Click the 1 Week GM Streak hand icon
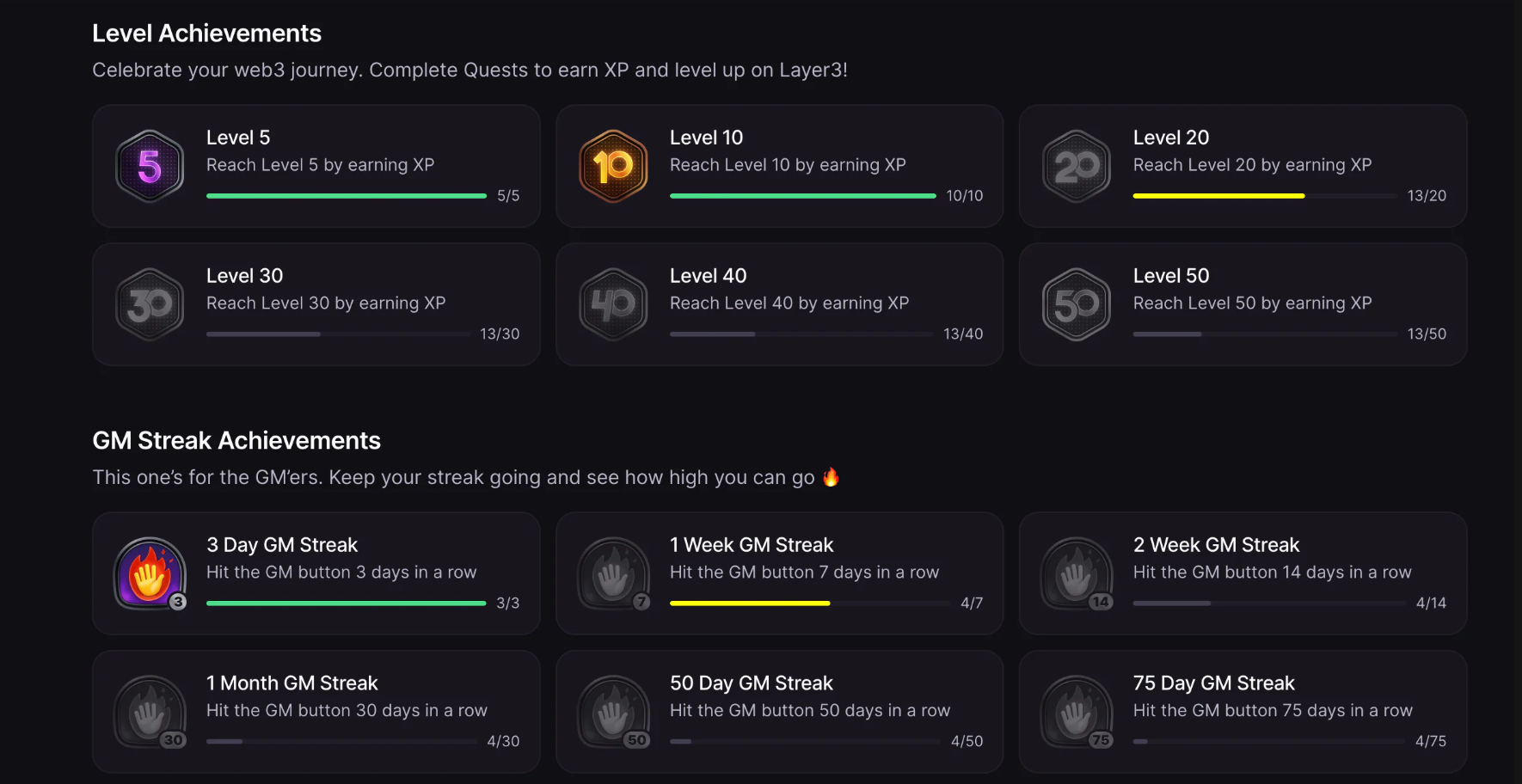The image size is (1522, 784). point(614,573)
